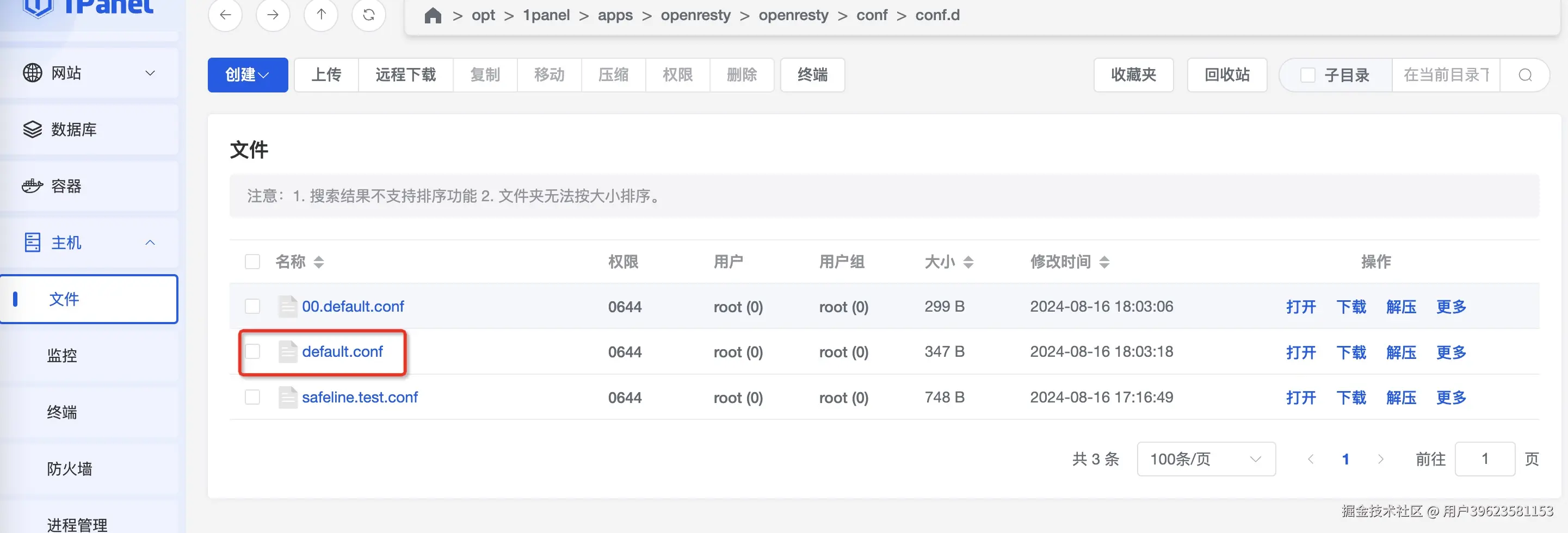This screenshot has height=533, width=1568.
Task: Refresh the file list
Action: click(x=369, y=15)
